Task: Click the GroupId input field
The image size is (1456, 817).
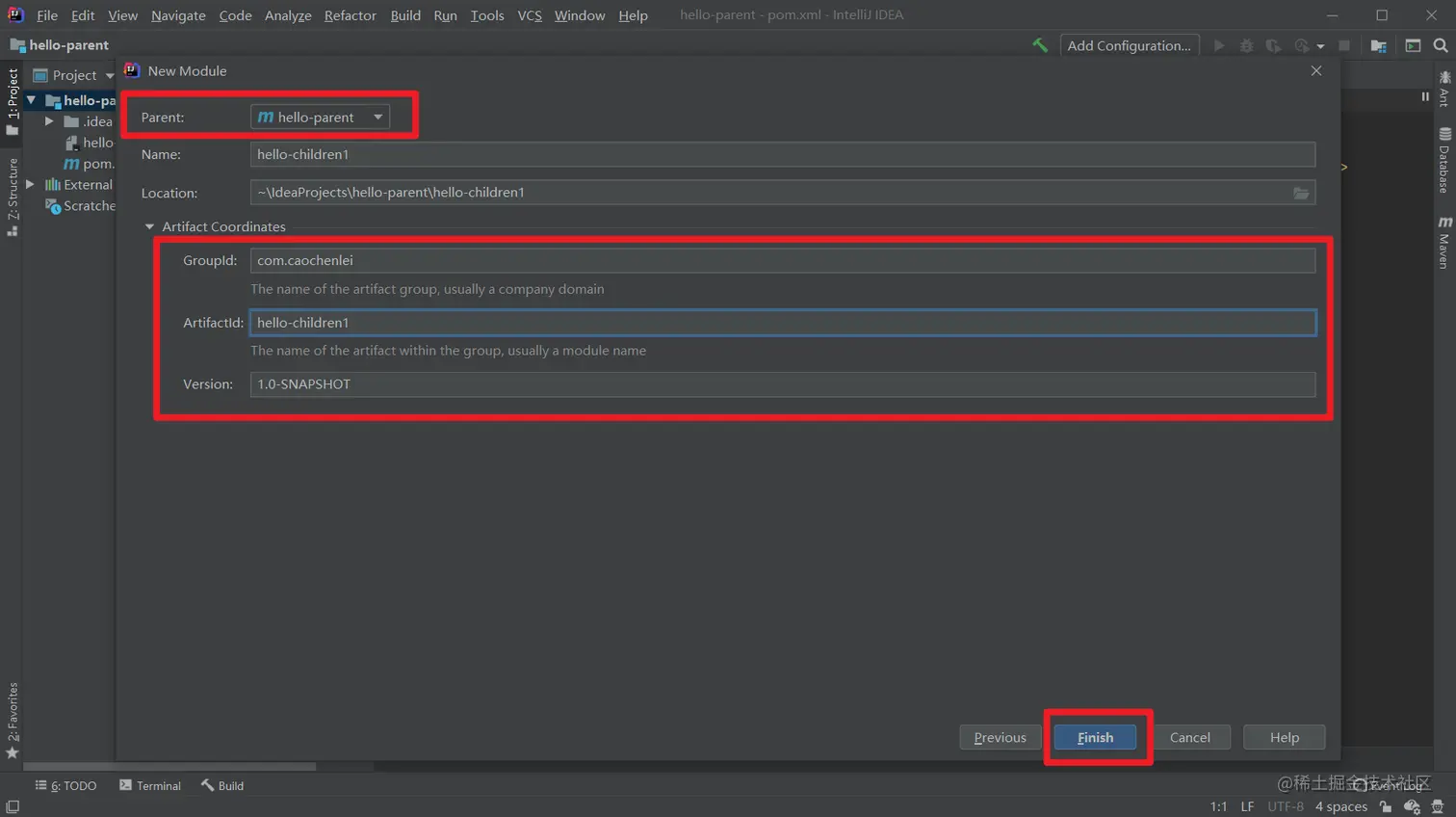Action: pyautogui.click(x=783, y=260)
